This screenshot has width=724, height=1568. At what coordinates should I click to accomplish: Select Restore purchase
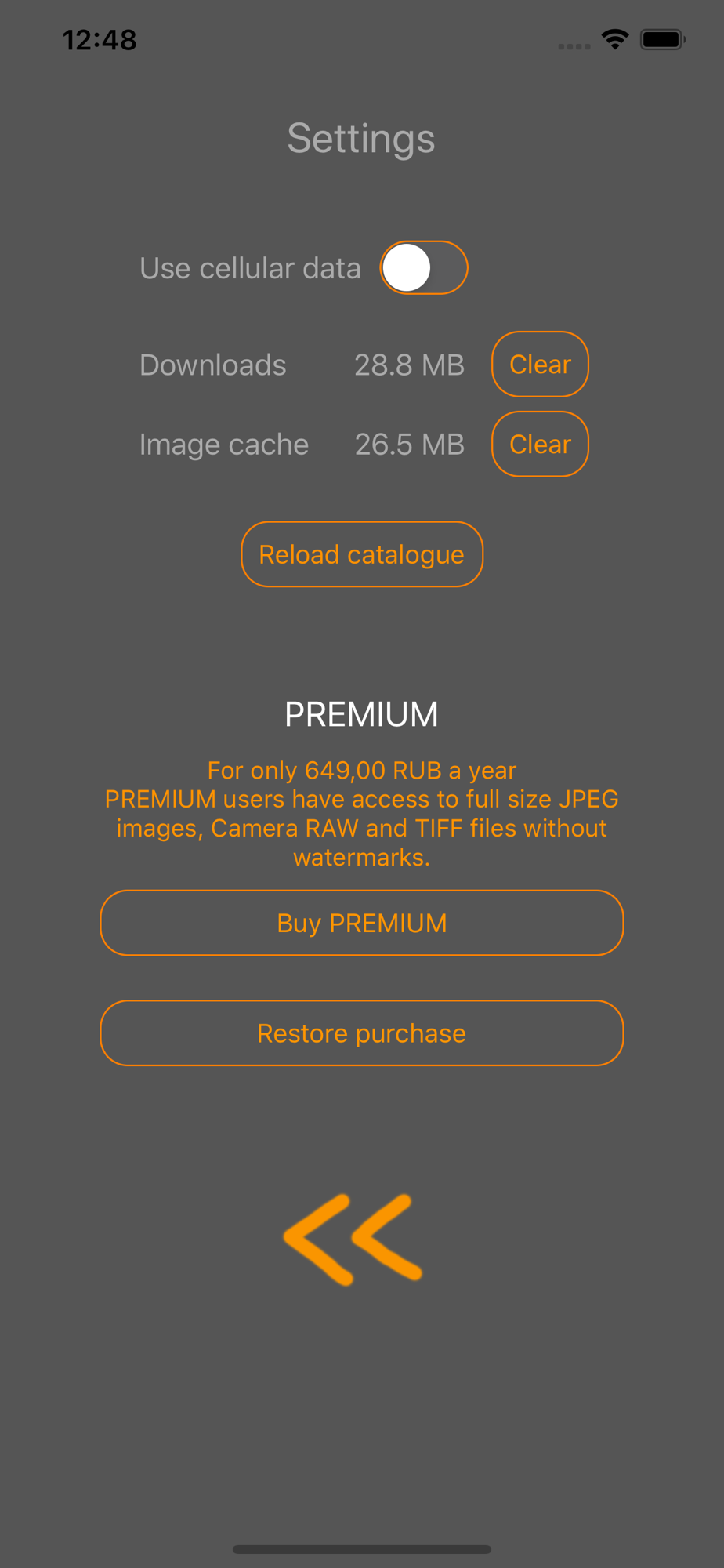point(362,1033)
